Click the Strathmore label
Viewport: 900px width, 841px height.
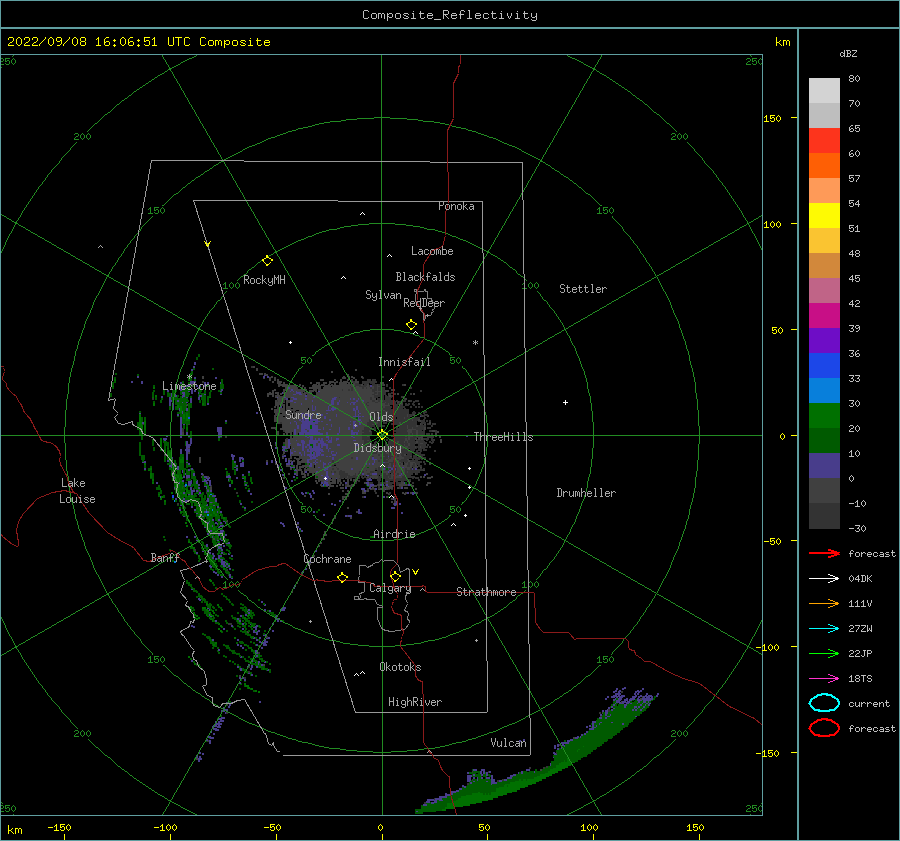click(x=486, y=592)
